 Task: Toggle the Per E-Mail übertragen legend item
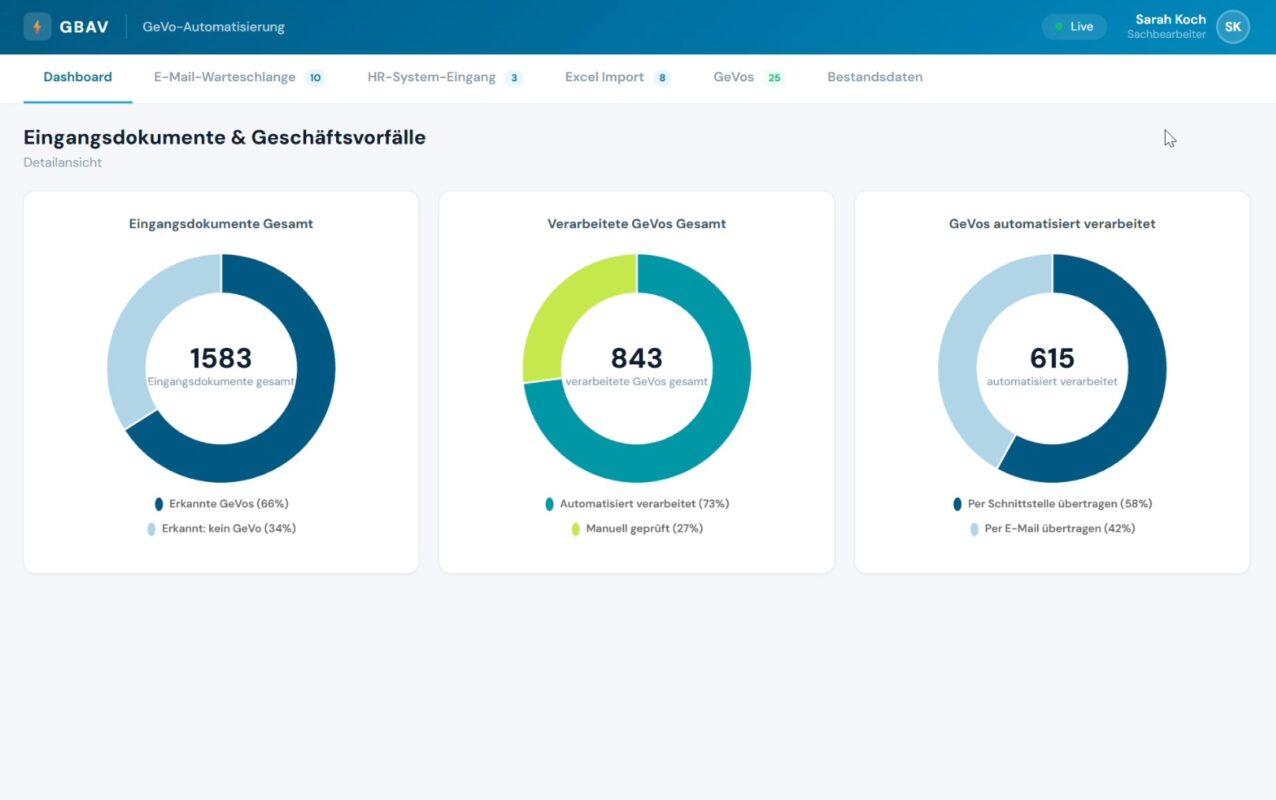click(x=1052, y=528)
